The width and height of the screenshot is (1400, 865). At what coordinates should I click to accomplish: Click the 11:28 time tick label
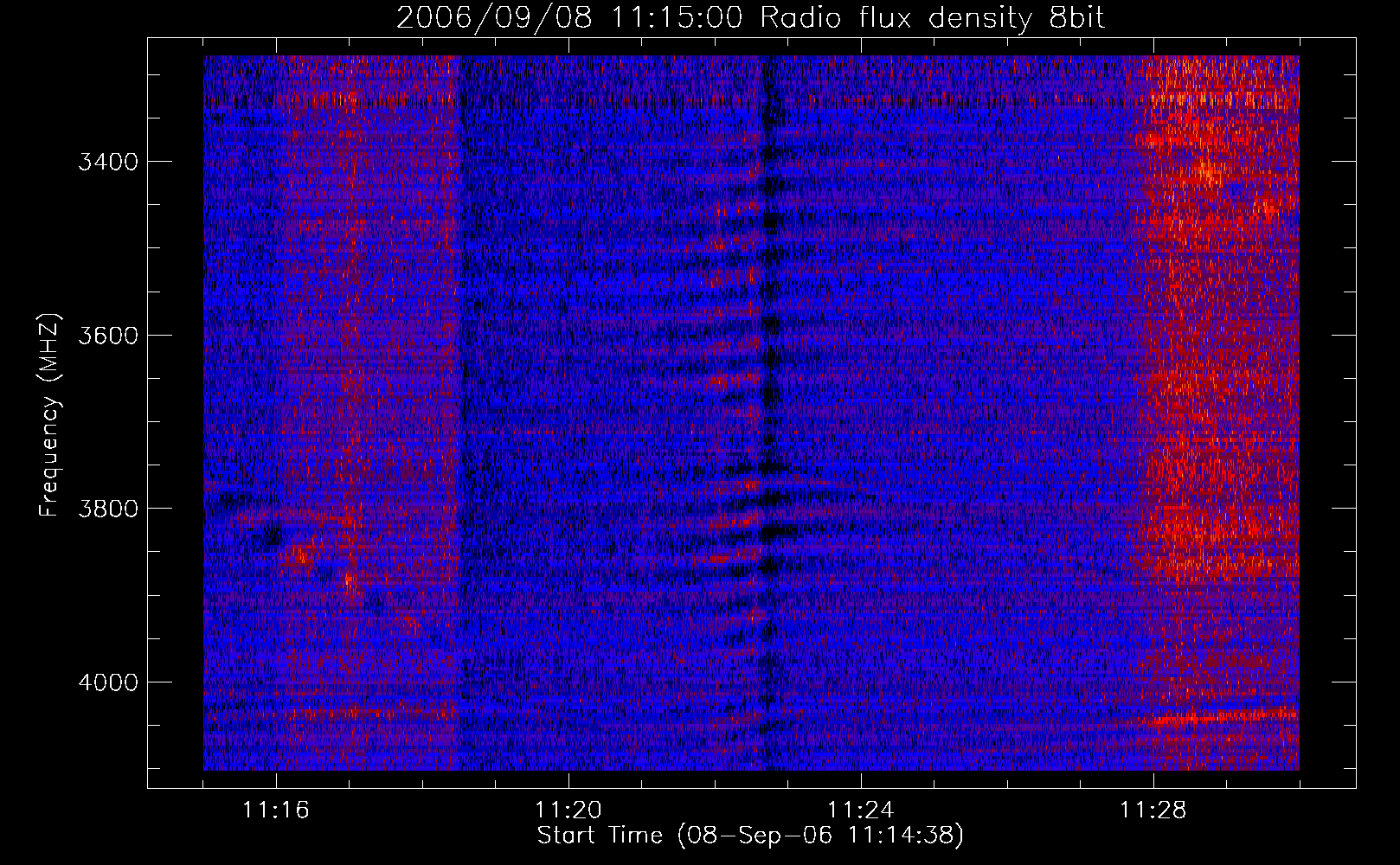[1153, 811]
